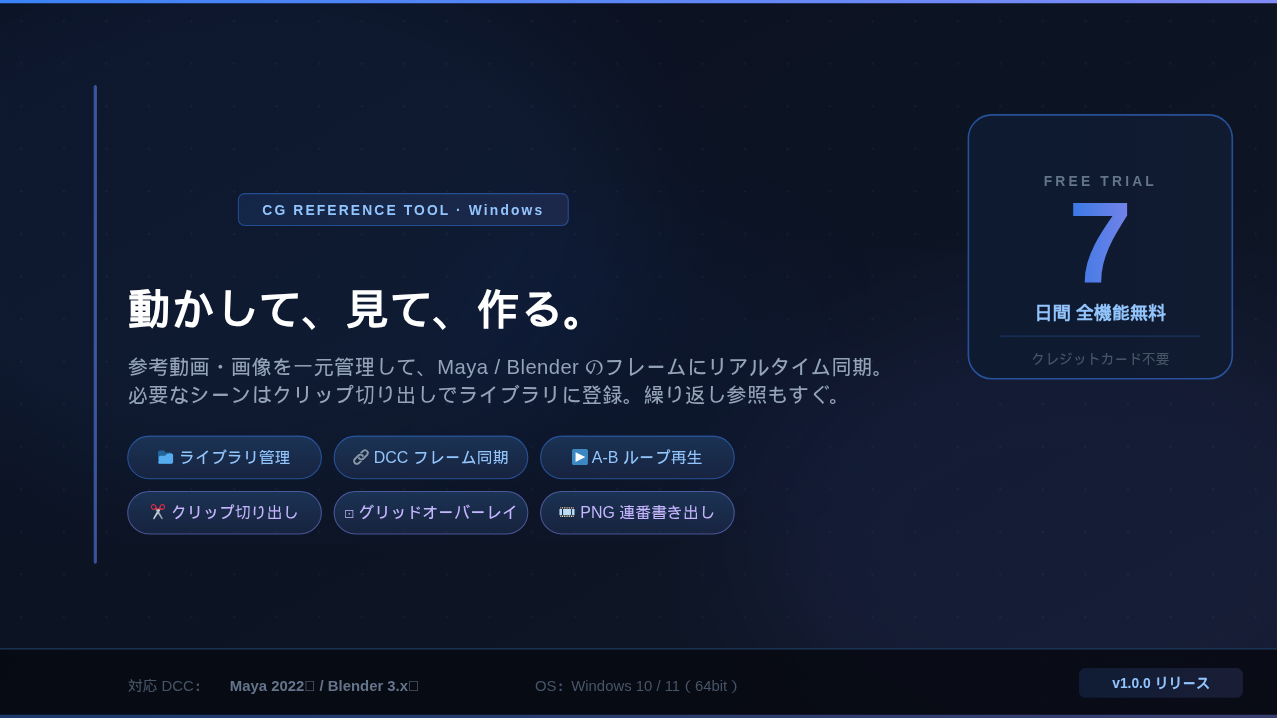Click the v1.0.0 リリース badge

tap(1161, 683)
